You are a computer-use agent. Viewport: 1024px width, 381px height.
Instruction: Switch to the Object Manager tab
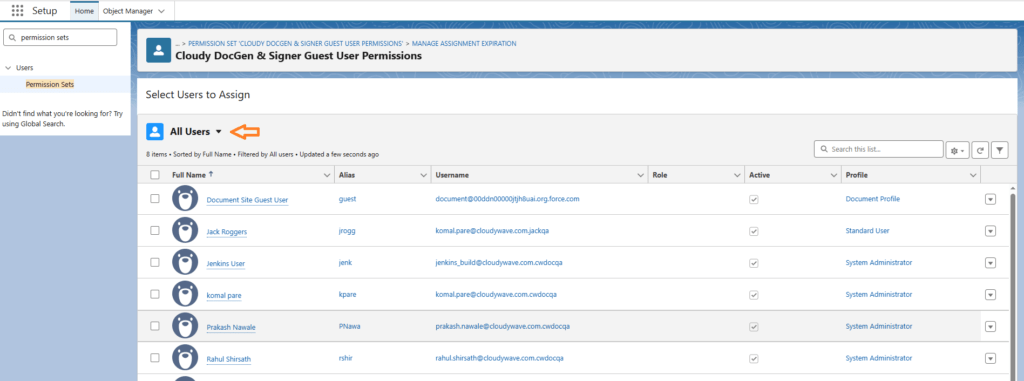[x=128, y=11]
